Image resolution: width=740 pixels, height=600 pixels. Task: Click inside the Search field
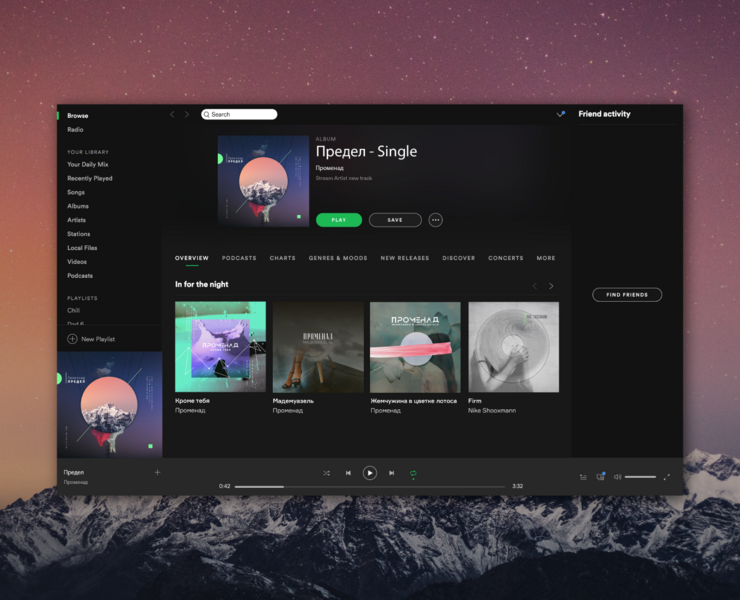point(239,114)
